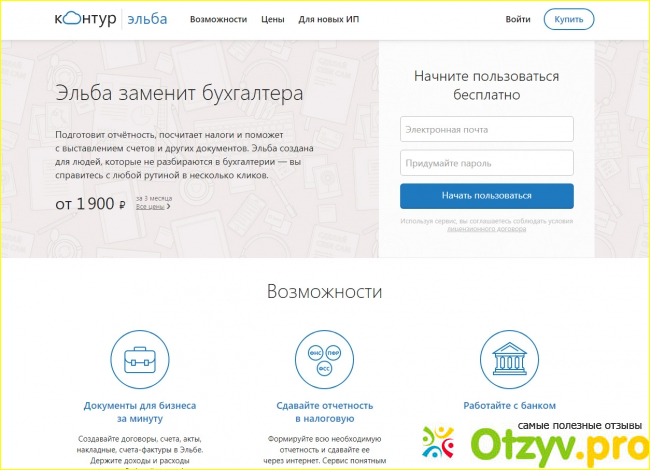Open Сдавайте отчетность в налоговую heading
The width and height of the screenshot is (650, 470).
click(324, 413)
